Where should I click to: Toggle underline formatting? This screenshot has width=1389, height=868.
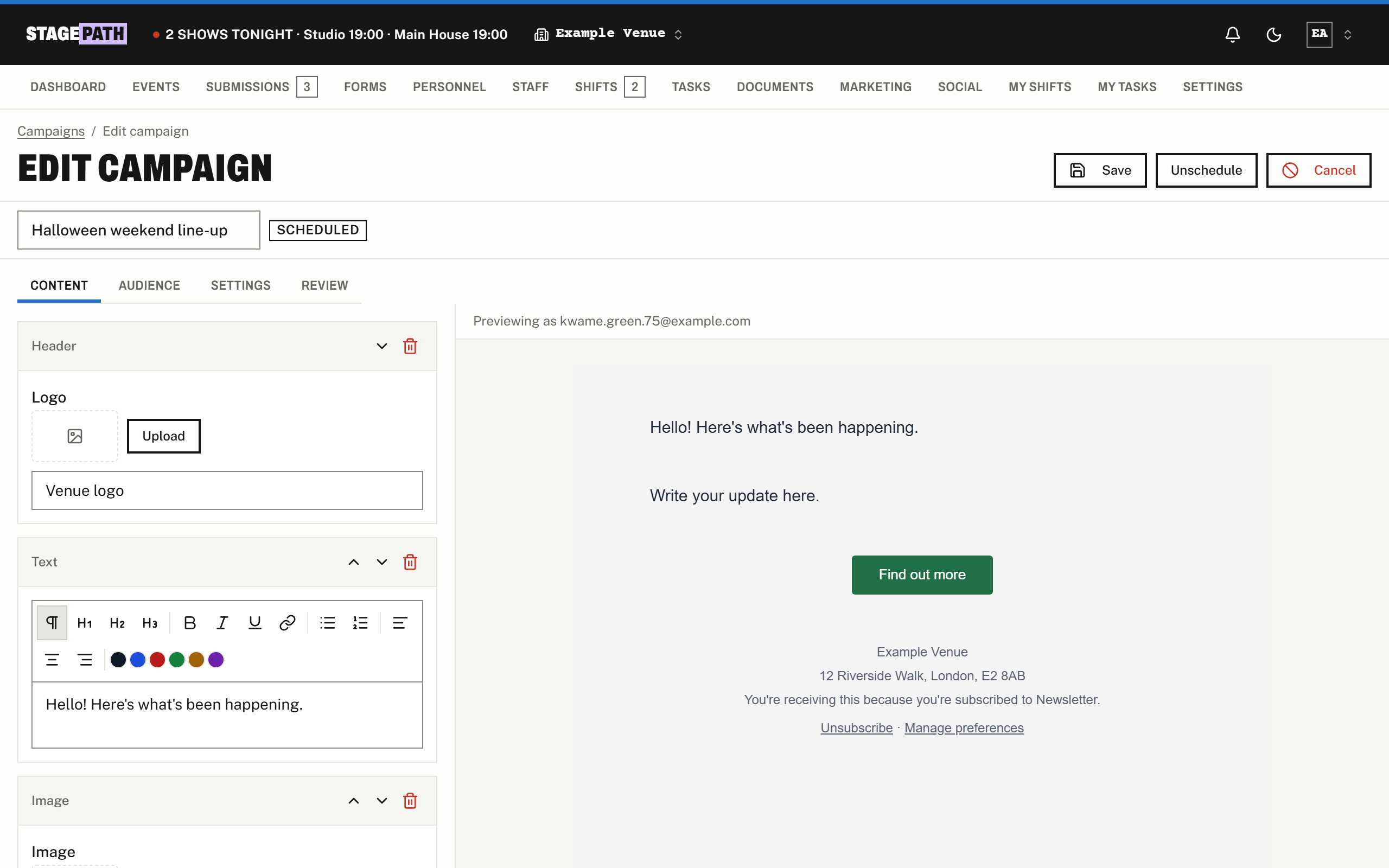255,623
